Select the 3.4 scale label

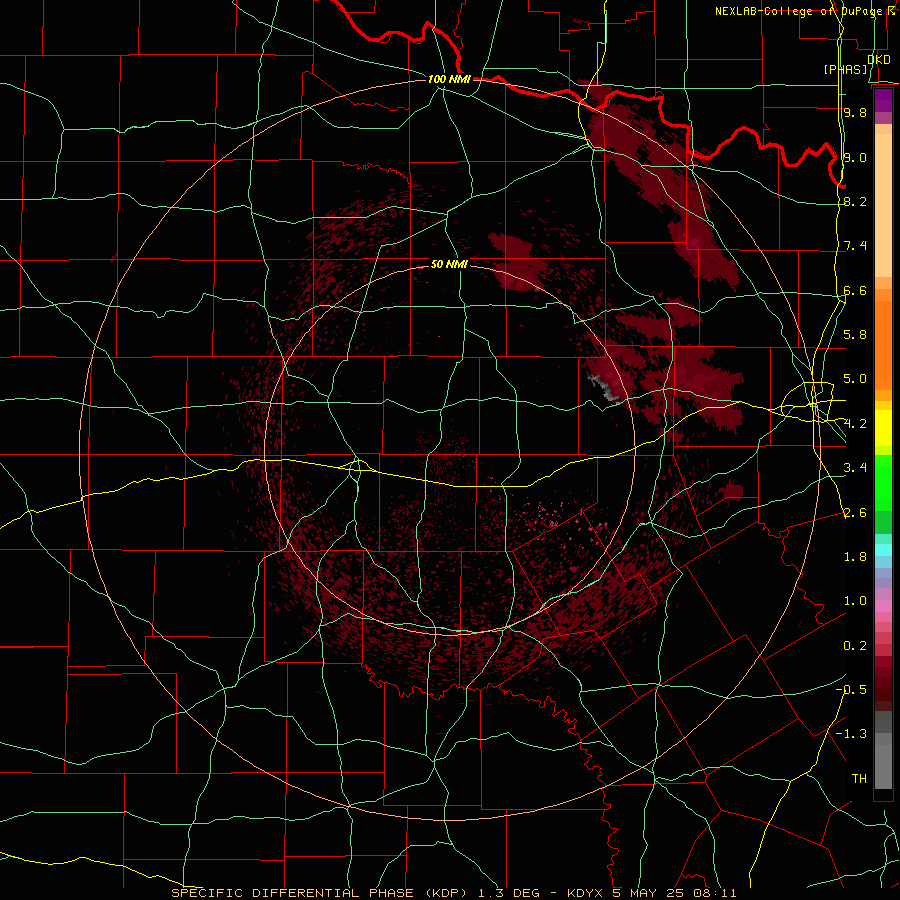pyautogui.click(x=855, y=468)
